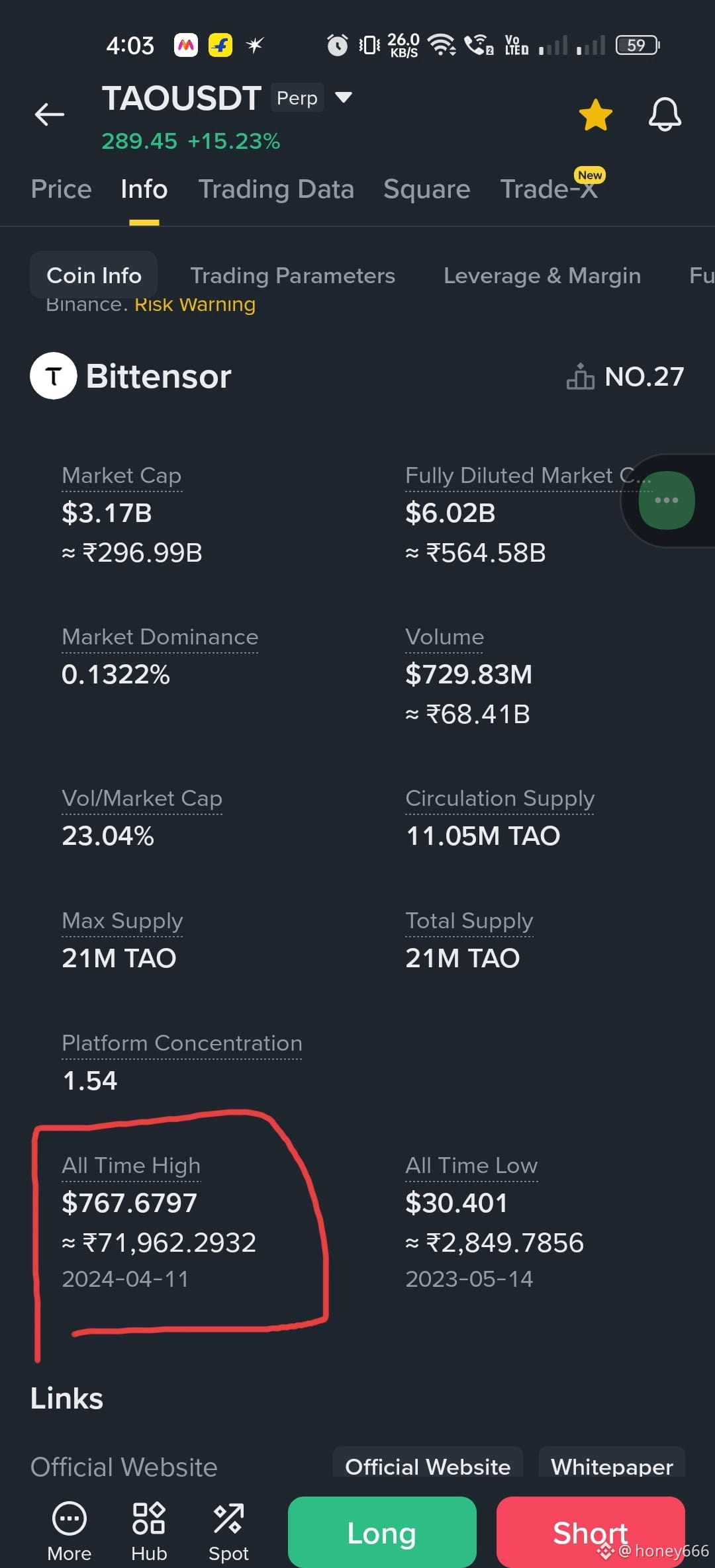Screen dimensions: 715x1568
Task: Open the Risk Warning link
Action: click(x=195, y=304)
